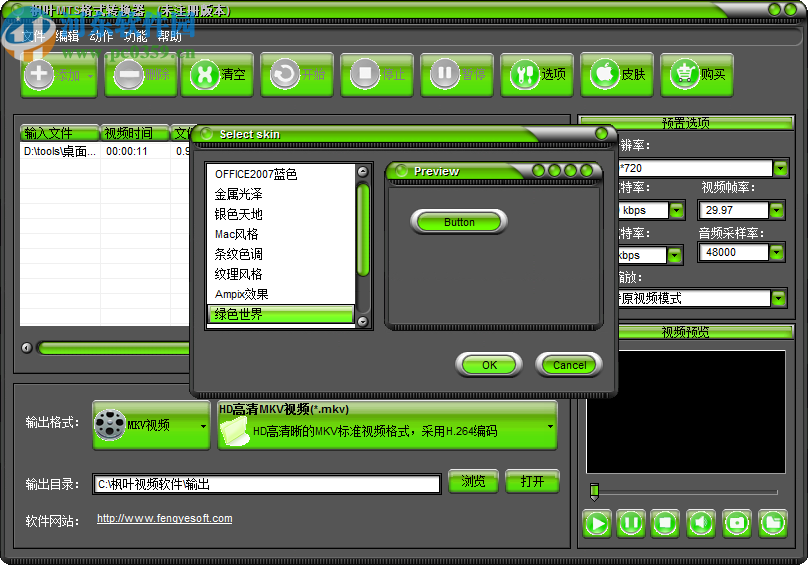Click the skin list scrollbar thumb
The width and height of the screenshot is (808, 565).
[363, 230]
